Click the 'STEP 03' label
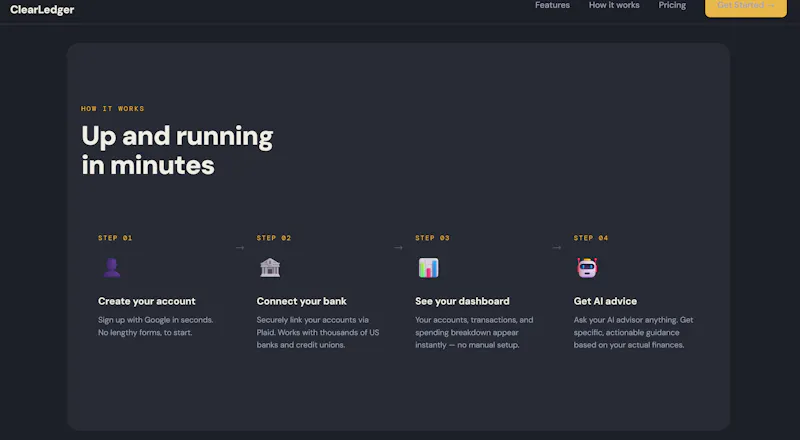The image size is (800, 440). [432, 238]
